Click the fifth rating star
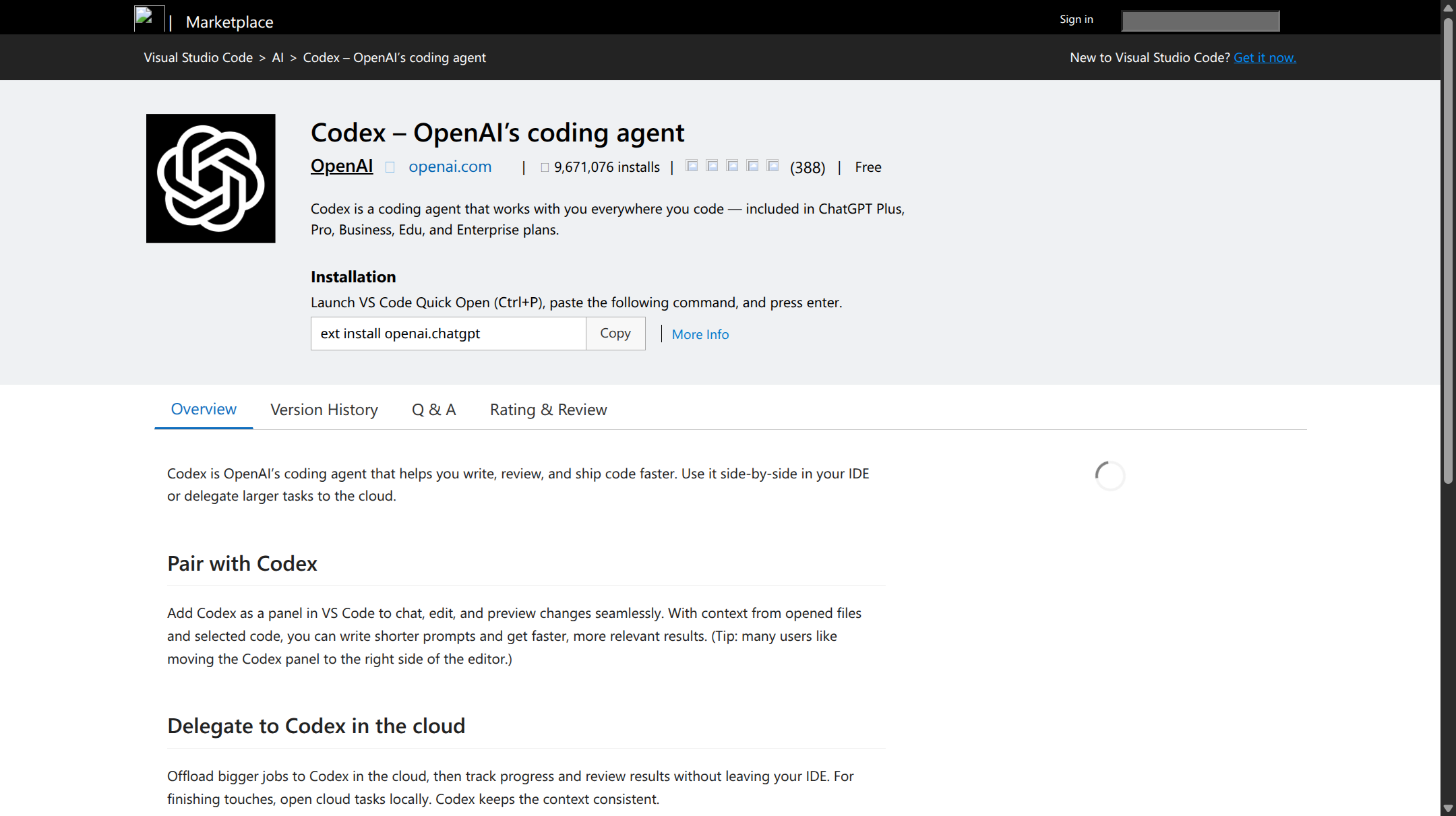Image resolution: width=1456 pixels, height=816 pixels. pyautogui.click(x=772, y=166)
